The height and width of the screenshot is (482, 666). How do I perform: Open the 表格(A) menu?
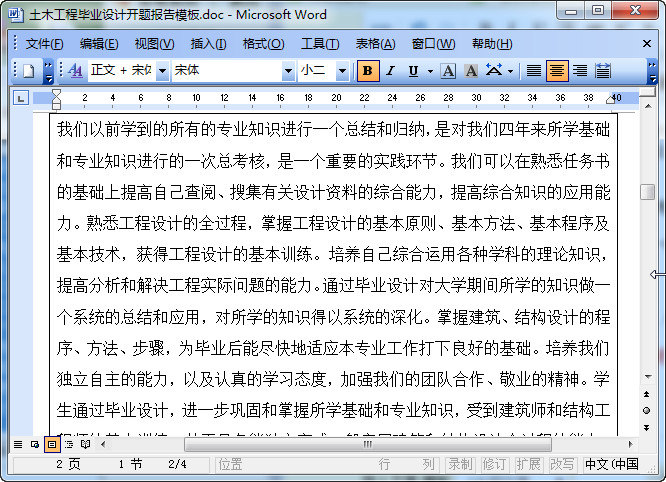(x=375, y=44)
